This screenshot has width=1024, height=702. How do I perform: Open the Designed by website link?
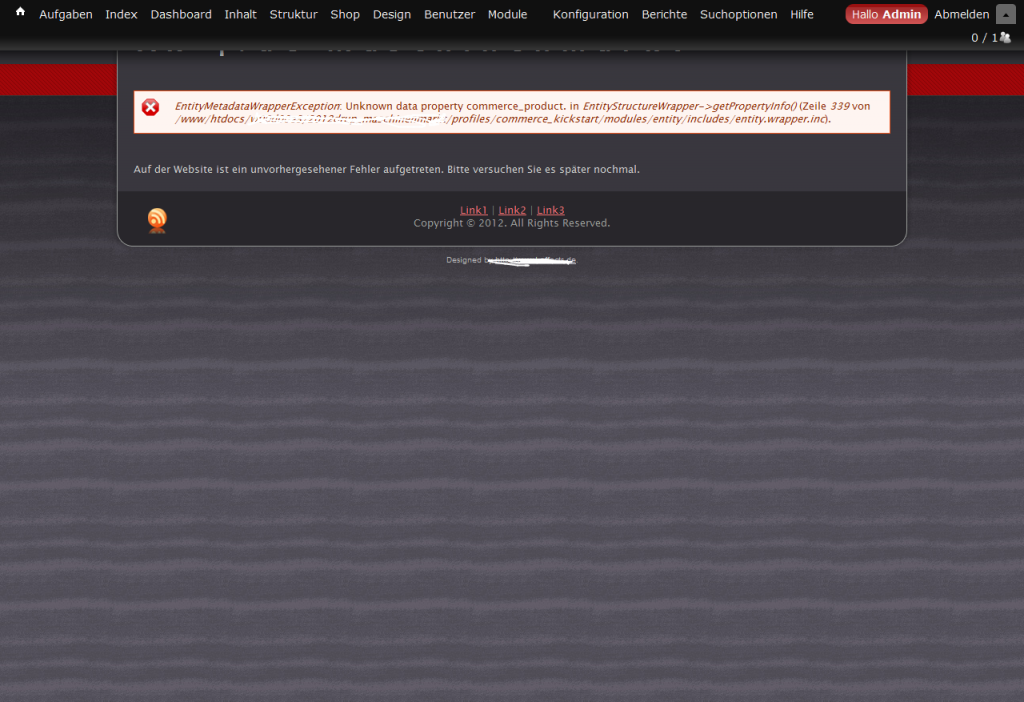(535, 260)
